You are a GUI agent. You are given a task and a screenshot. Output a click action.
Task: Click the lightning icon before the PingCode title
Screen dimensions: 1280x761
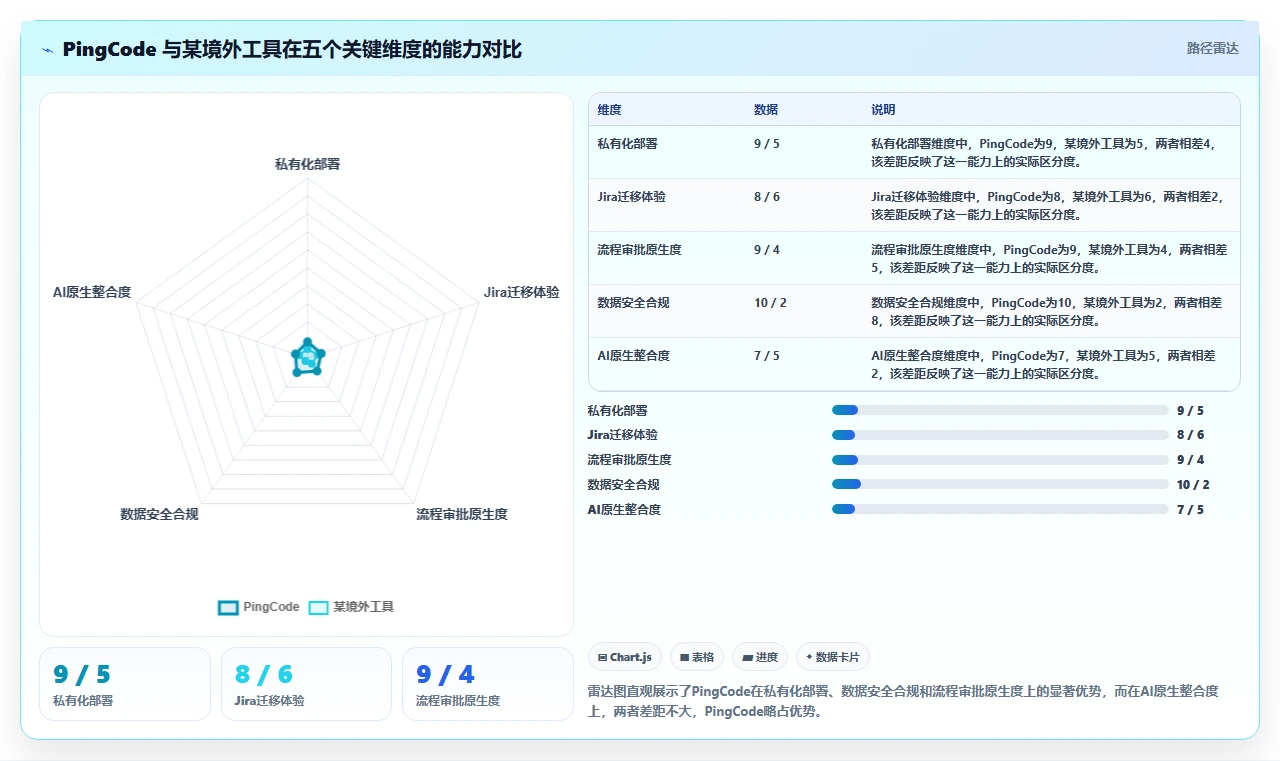point(48,50)
